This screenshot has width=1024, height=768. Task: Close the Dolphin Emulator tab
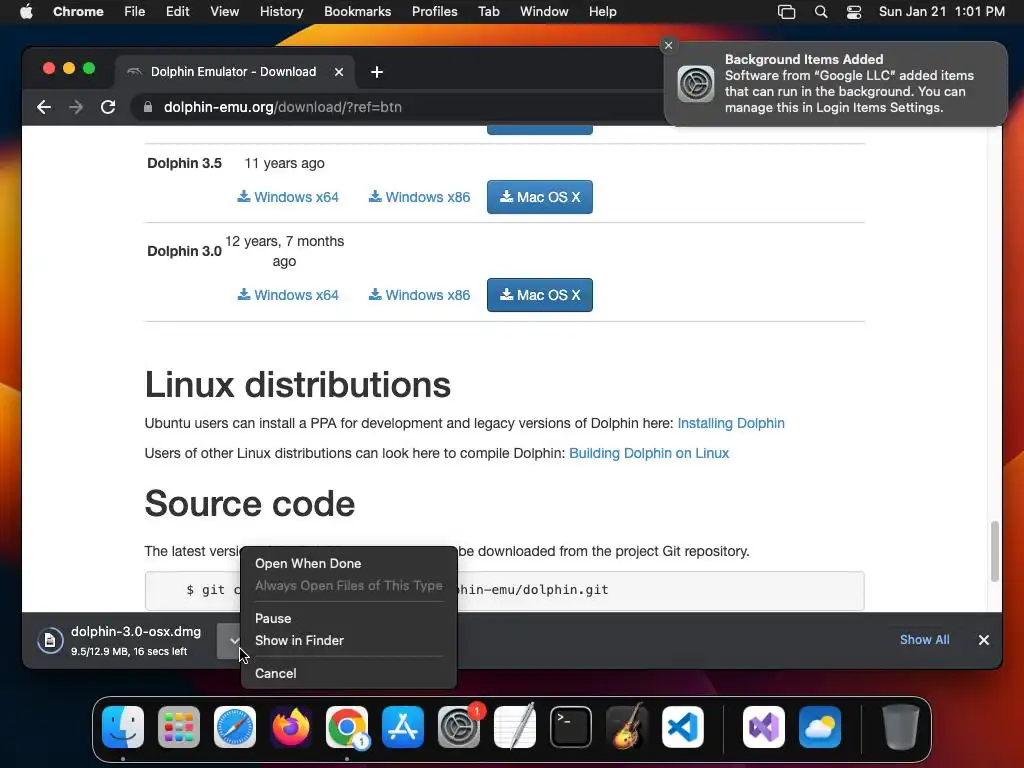point(339,72)
